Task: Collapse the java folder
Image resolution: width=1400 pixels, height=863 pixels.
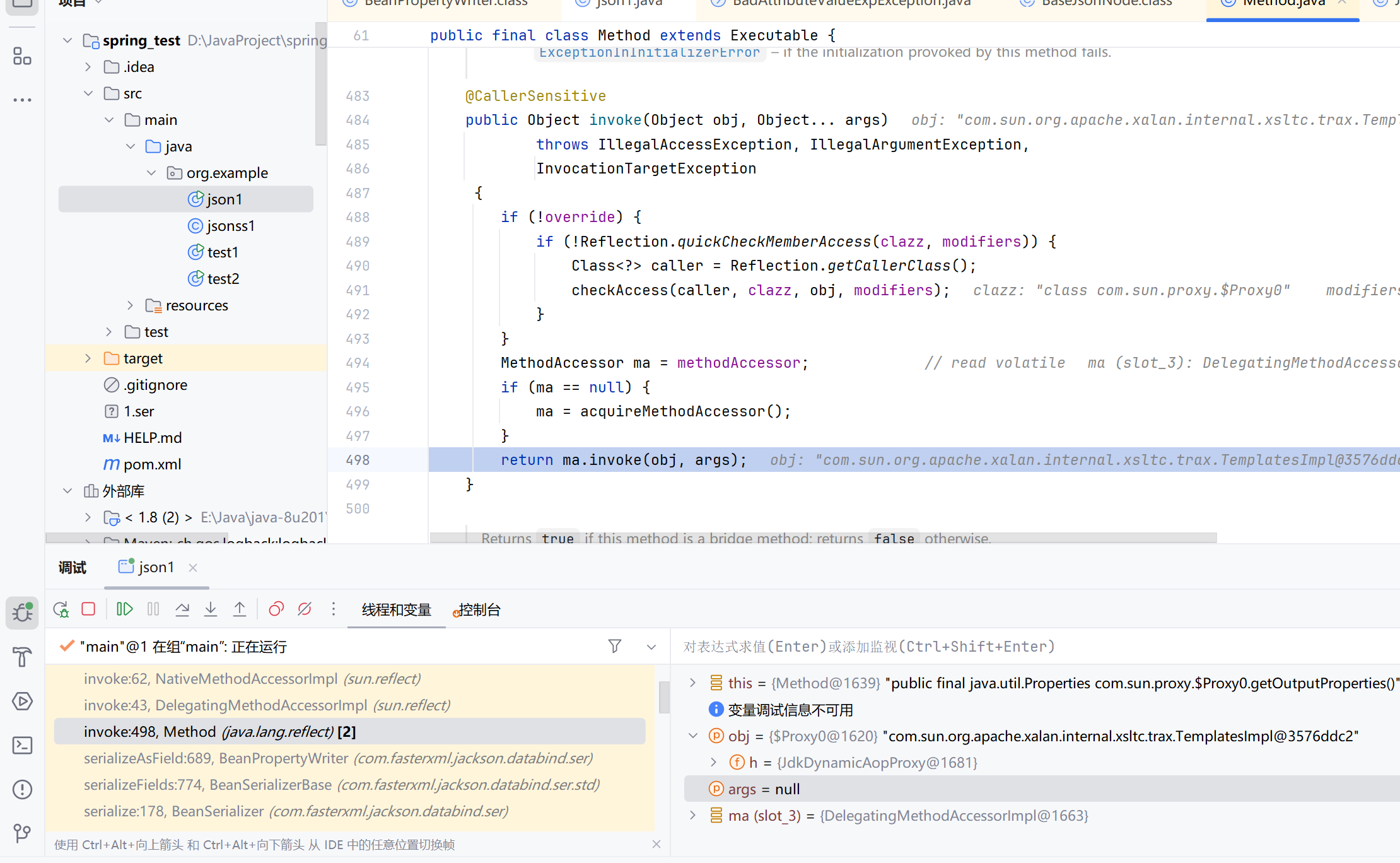Action: pos(131,146)
